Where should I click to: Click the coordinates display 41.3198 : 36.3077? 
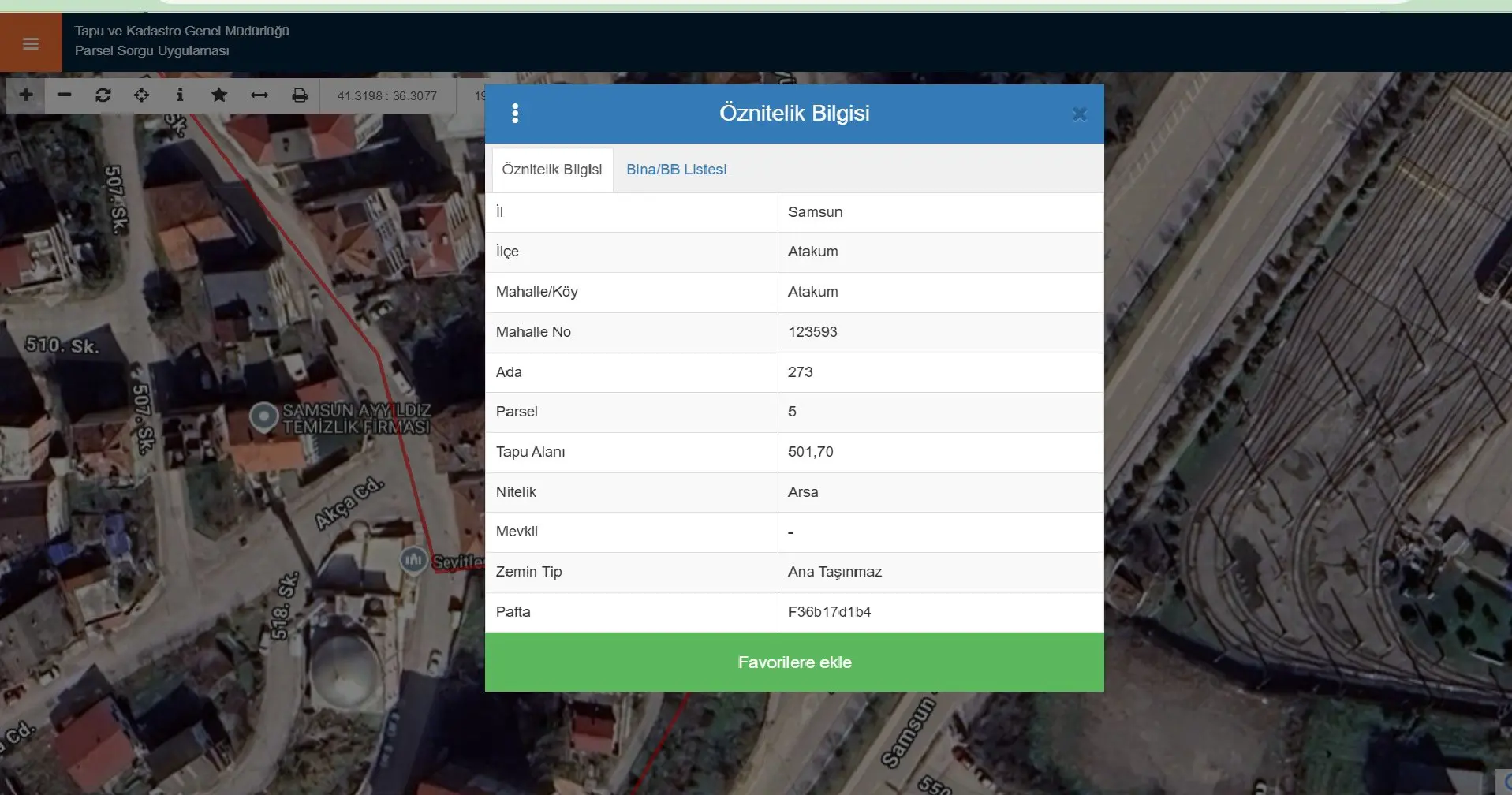click(386, 95)
